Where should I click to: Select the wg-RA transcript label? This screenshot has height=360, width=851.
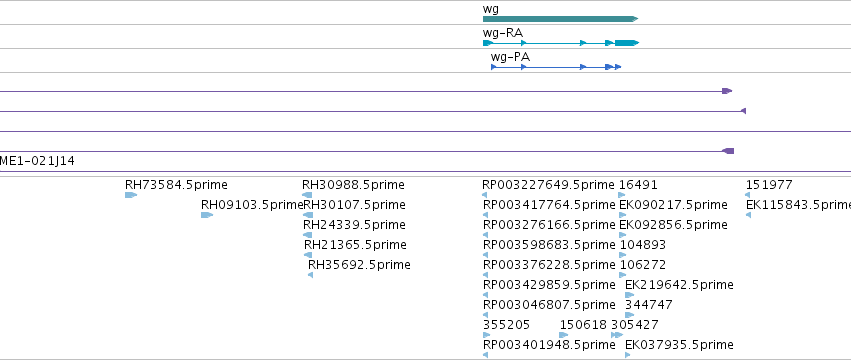[x=503, y=33]
